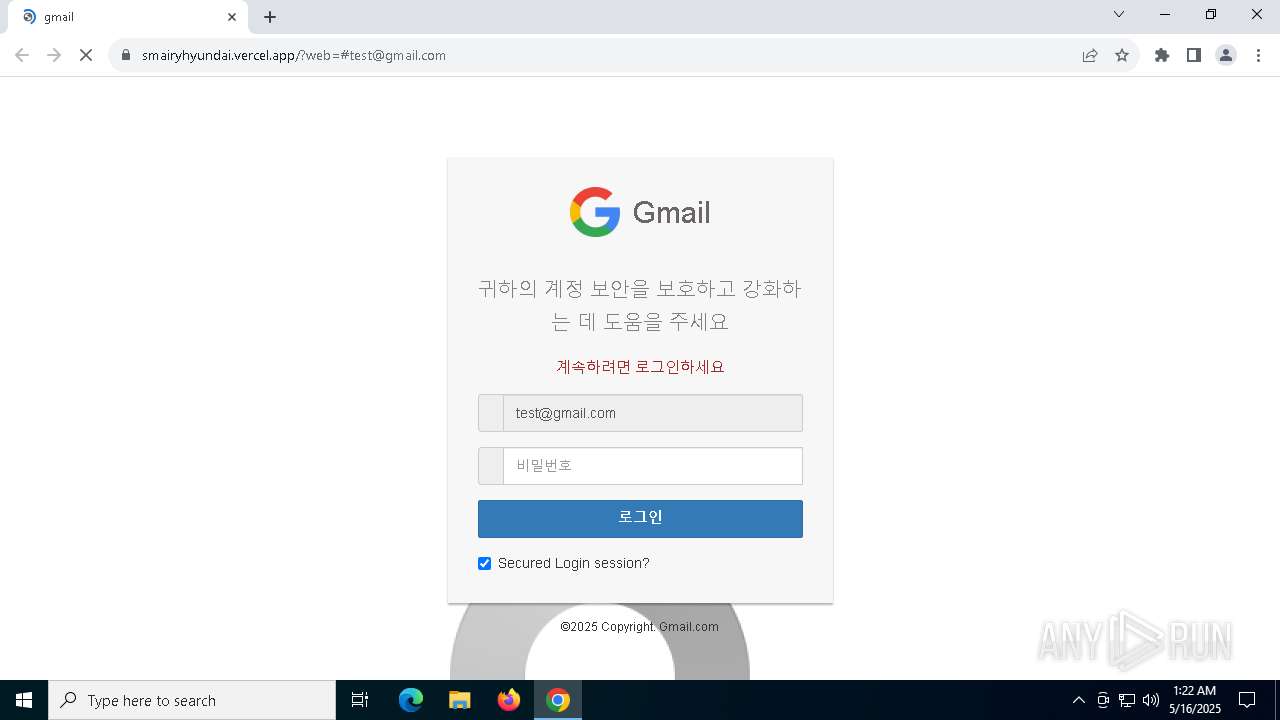Click the browser back arrow
Image resolution: width=1280 pixels, height=720 pixels.
(x=22, y=55)
